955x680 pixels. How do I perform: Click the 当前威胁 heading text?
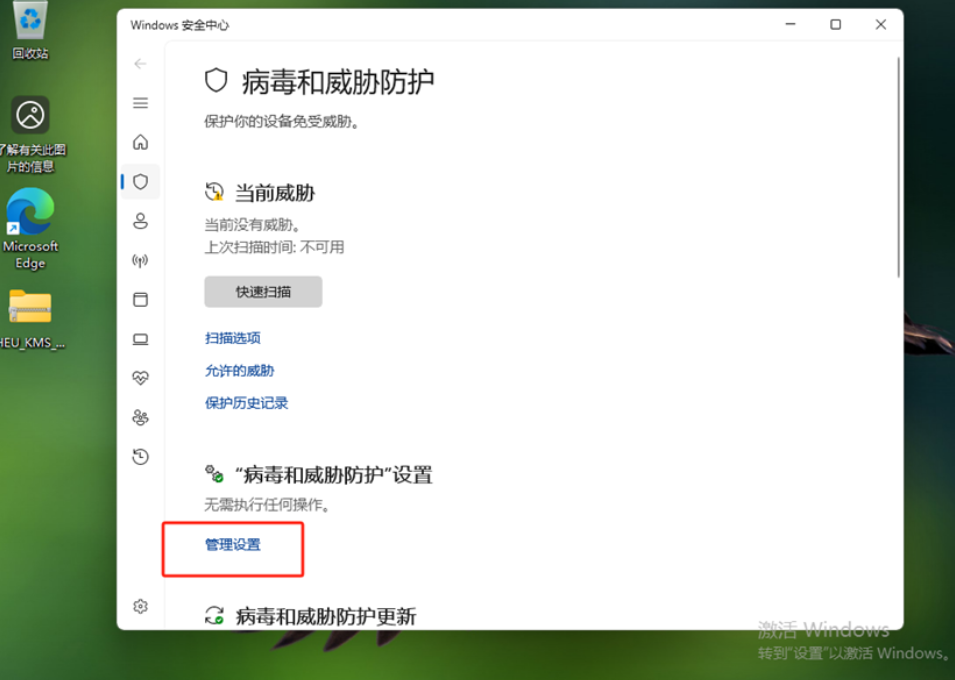(275, 193)
